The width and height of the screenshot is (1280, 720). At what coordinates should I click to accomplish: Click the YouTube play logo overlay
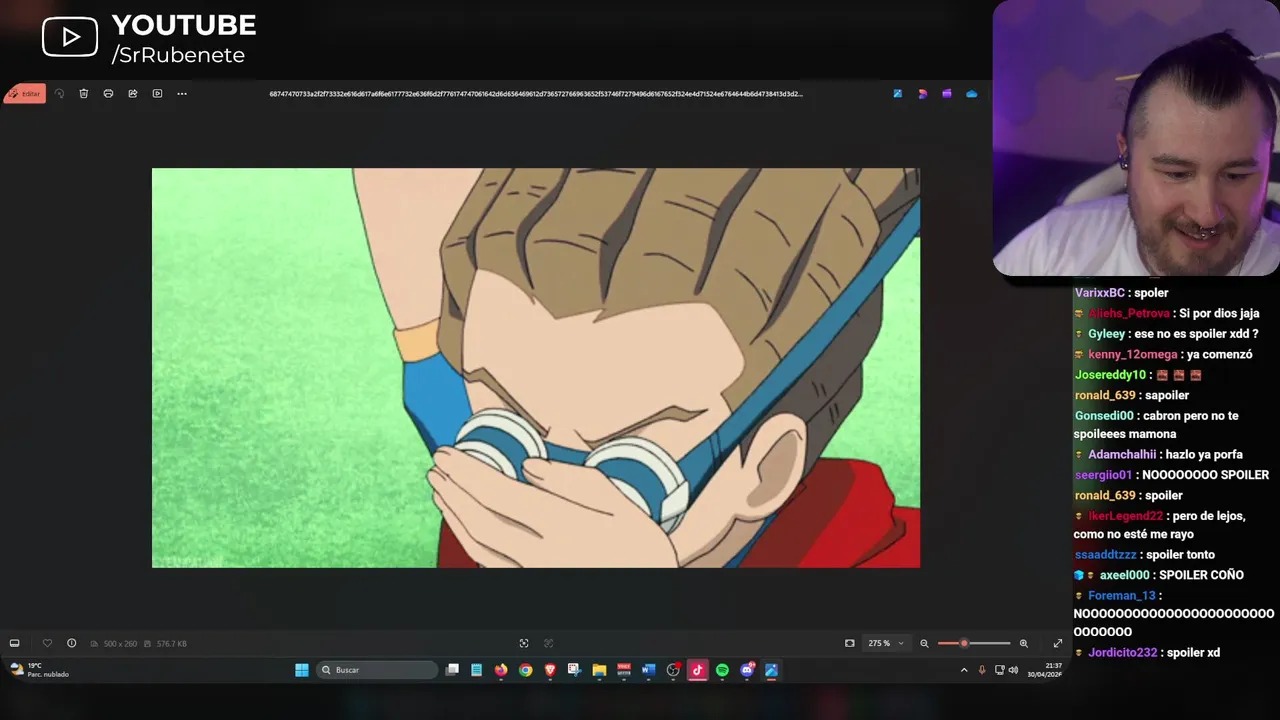click(x=70, y=38)
